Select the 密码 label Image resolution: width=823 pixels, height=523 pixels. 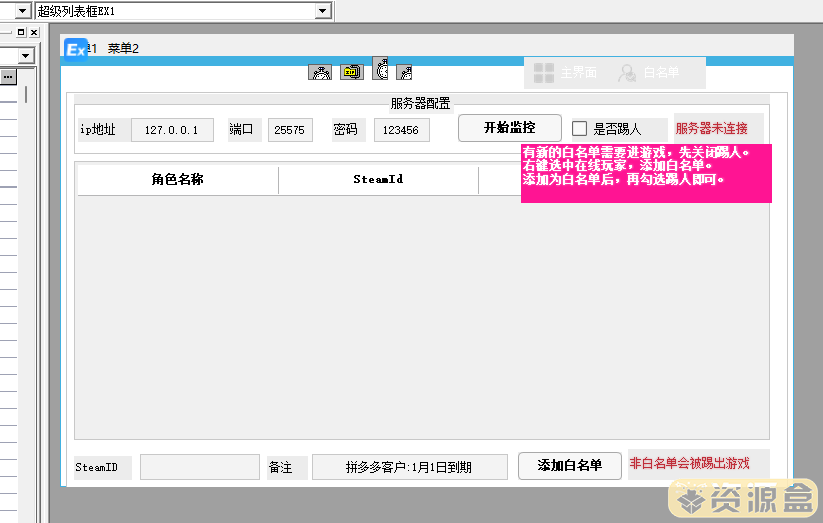[349, 130]
